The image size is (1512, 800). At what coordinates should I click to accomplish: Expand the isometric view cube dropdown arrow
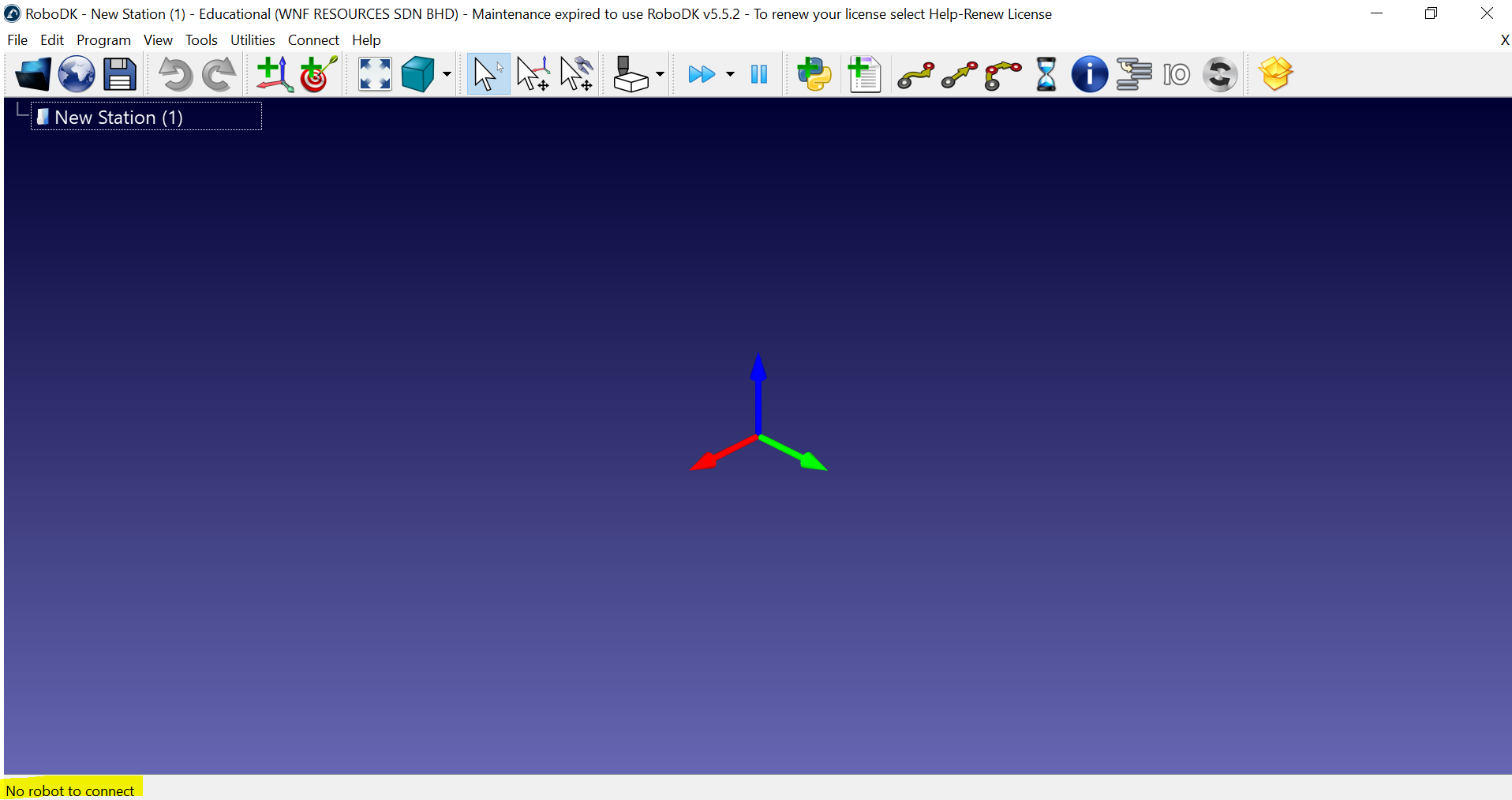[x=447, y=75]
